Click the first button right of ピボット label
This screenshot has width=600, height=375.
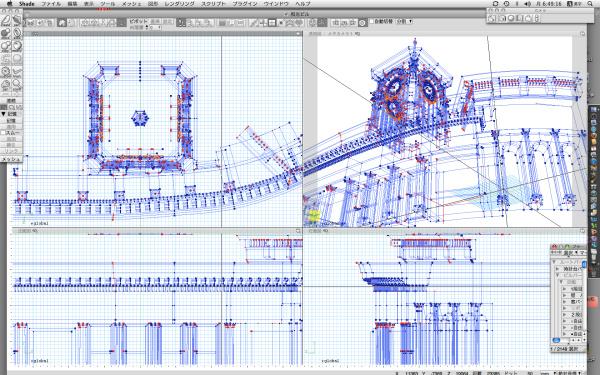coord(155,21)
